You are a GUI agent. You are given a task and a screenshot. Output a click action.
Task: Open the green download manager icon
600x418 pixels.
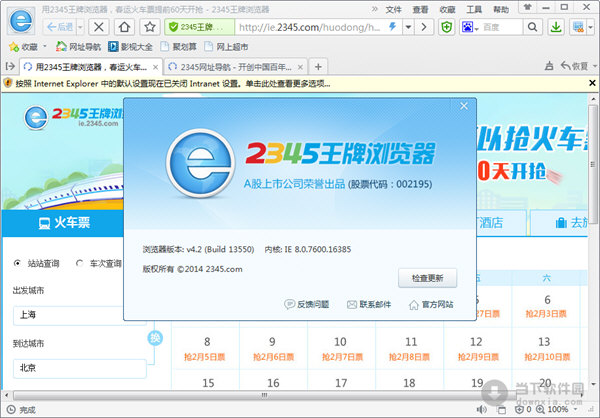coord(556,27)
